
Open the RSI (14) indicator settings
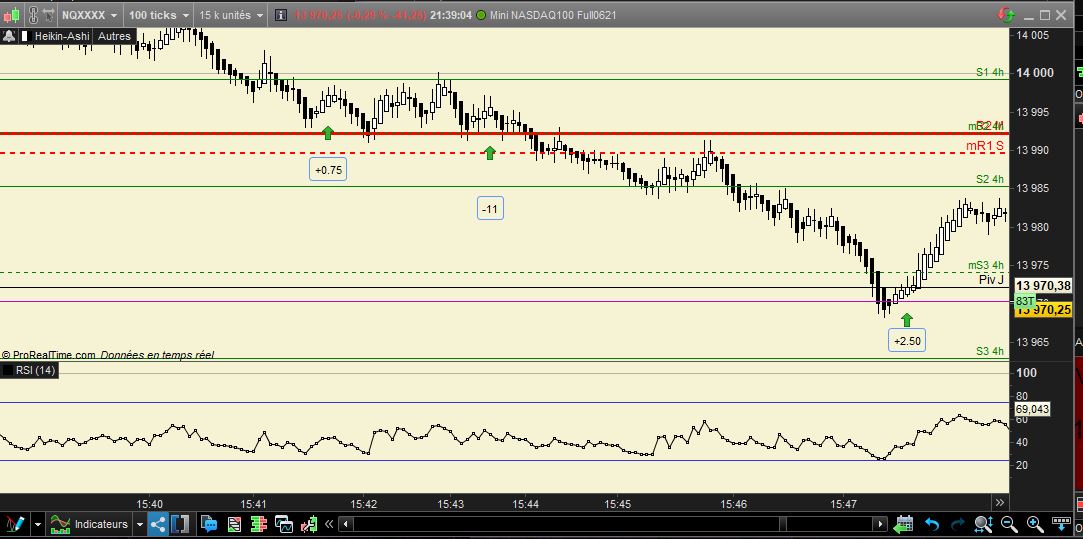[35, 371]
